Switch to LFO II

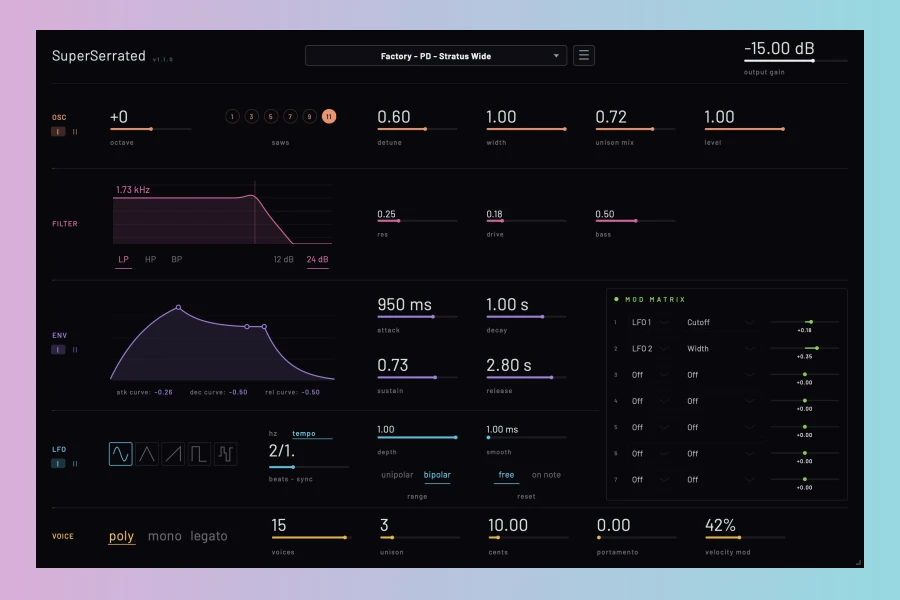click(75, 463)
